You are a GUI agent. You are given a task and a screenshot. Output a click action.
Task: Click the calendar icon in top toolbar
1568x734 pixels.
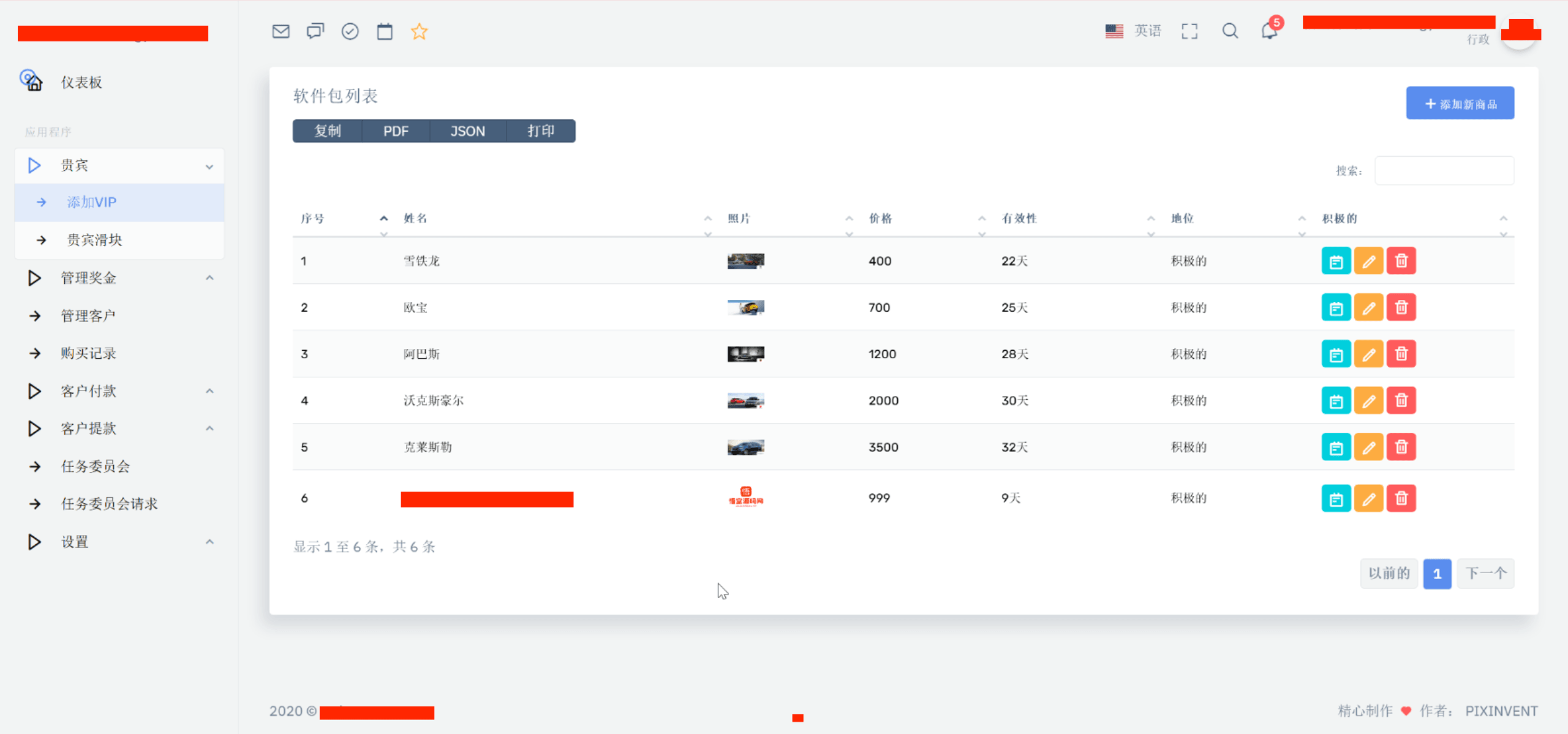(385, 31)
